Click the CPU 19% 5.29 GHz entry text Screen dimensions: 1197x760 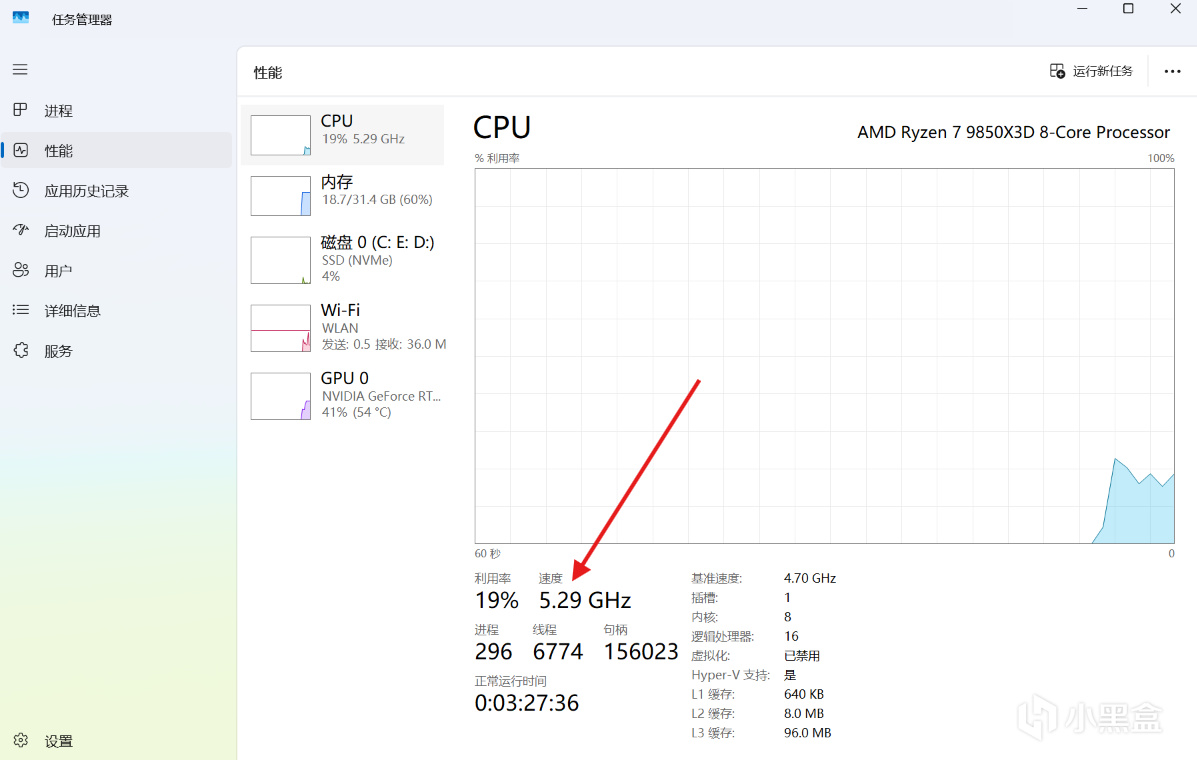point(363,130)
